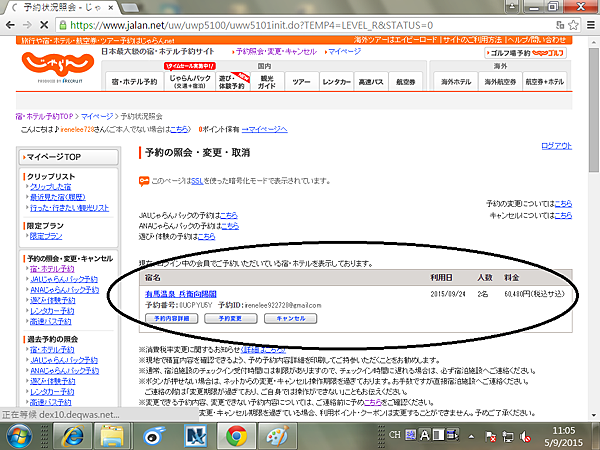Open the 航空券 domestic tab

point(406,82)
